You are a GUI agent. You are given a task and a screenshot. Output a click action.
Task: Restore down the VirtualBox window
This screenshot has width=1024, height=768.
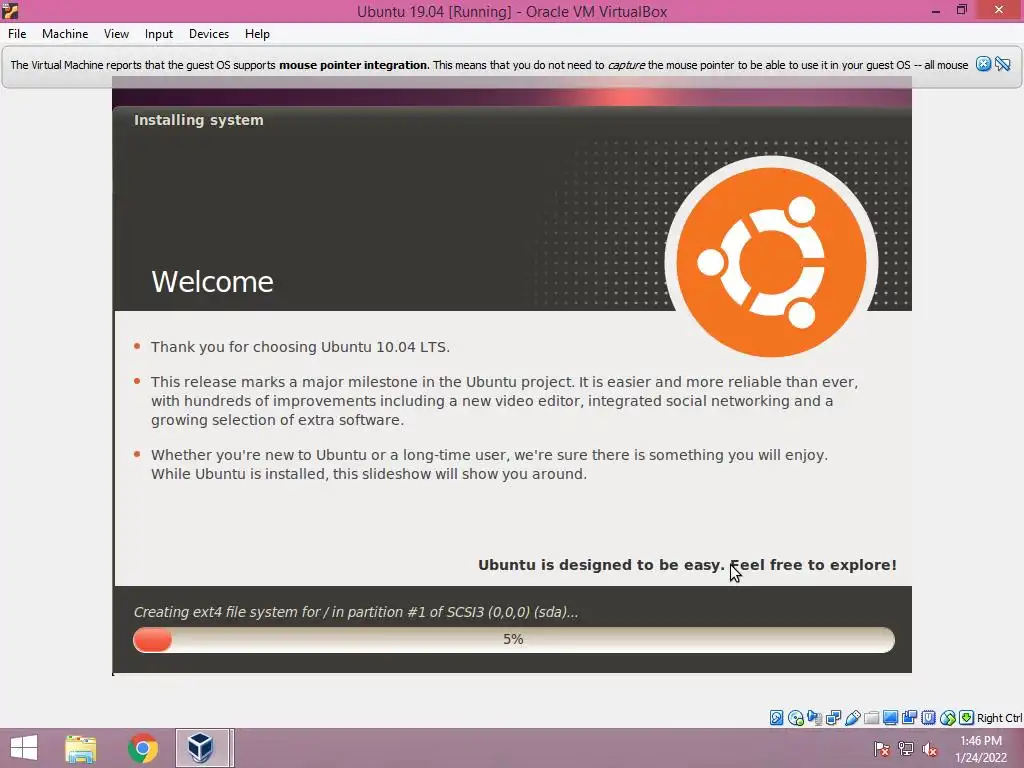click(961, 10)
